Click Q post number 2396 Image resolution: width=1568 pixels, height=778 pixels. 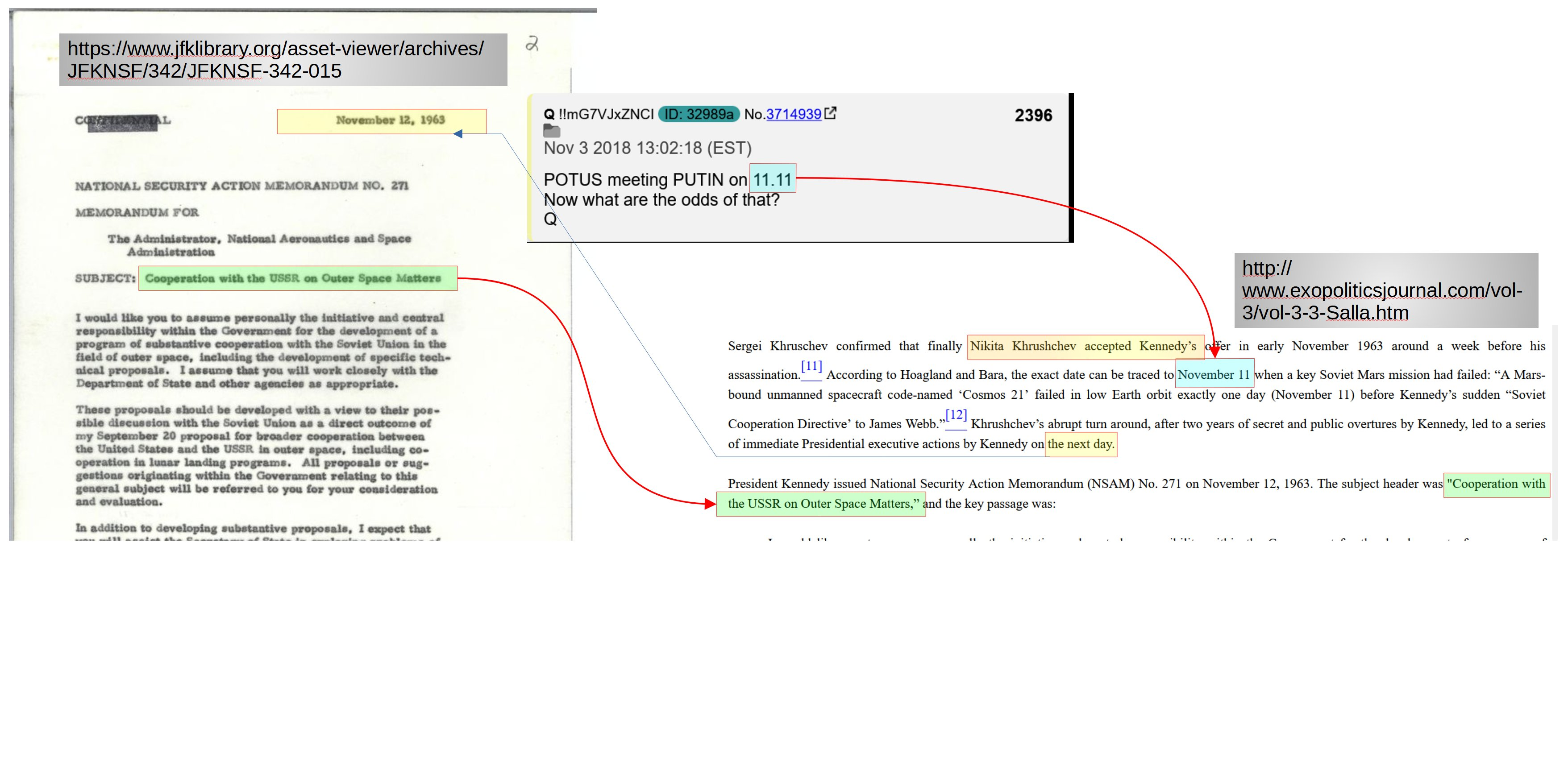1033,116
